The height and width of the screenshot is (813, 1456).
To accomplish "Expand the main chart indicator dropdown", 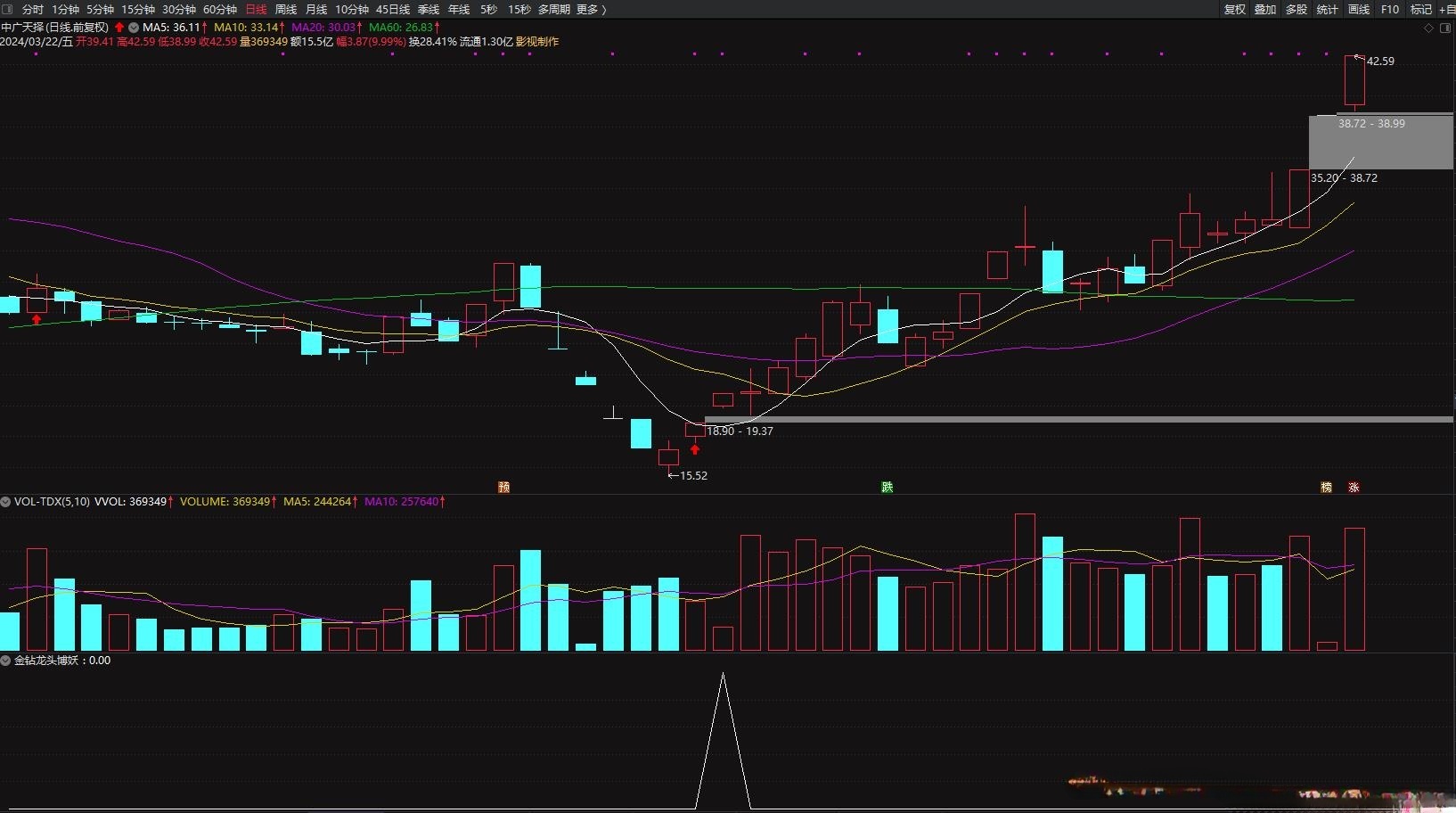I will coord(134,28).
